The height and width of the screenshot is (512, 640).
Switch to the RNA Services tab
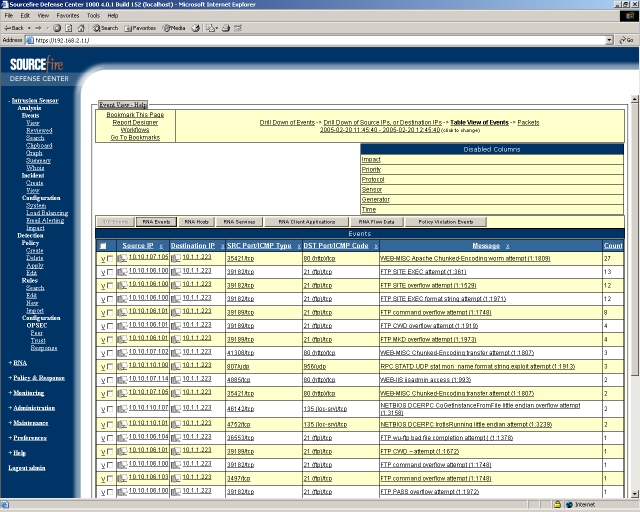240,222
